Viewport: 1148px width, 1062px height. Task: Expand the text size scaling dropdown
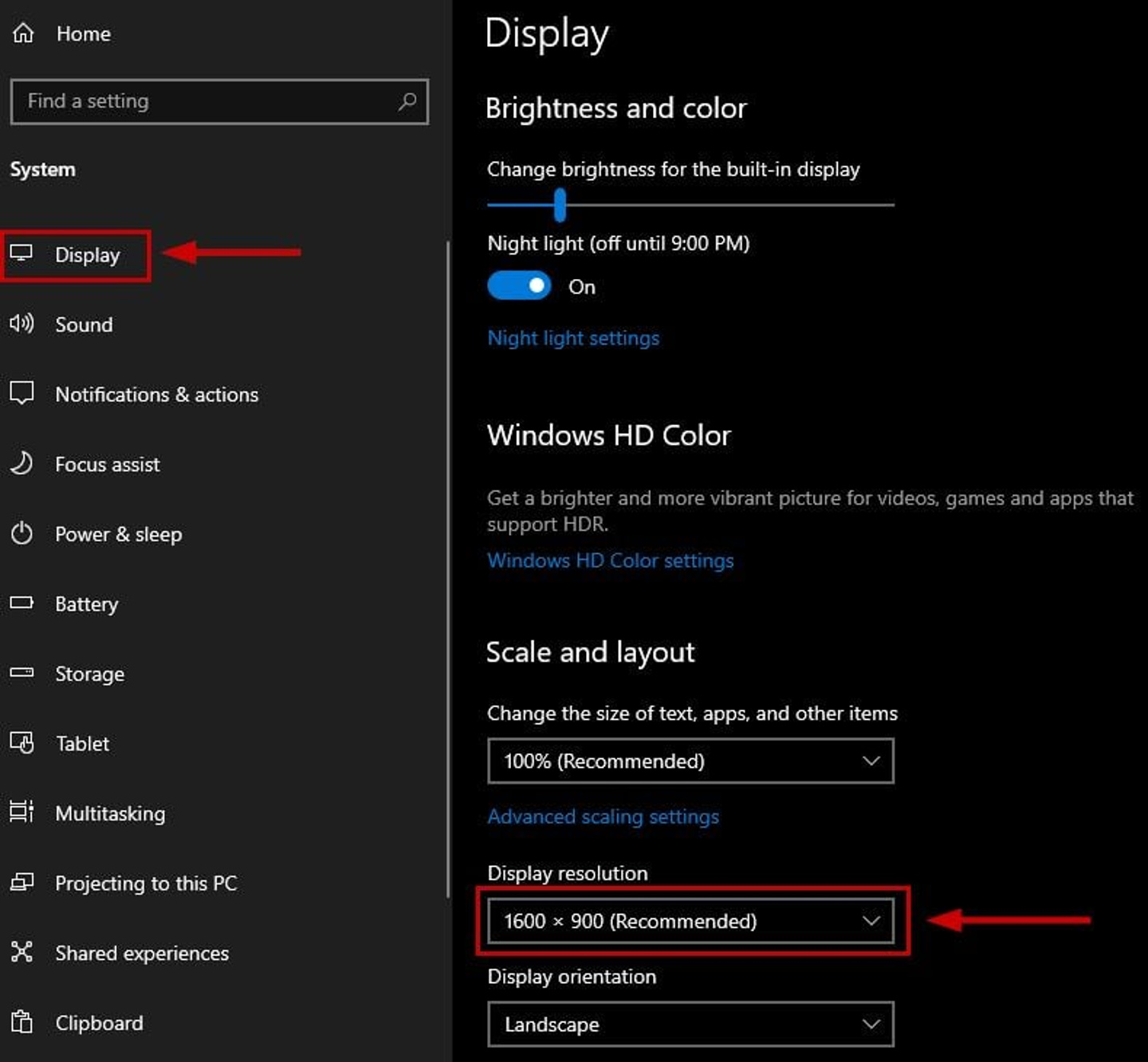click(690, 761)
